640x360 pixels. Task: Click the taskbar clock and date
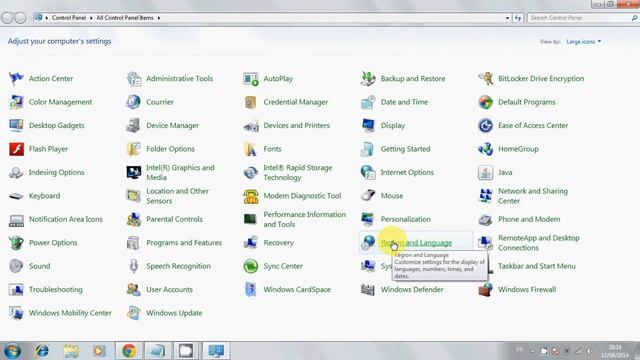point(615,351)
